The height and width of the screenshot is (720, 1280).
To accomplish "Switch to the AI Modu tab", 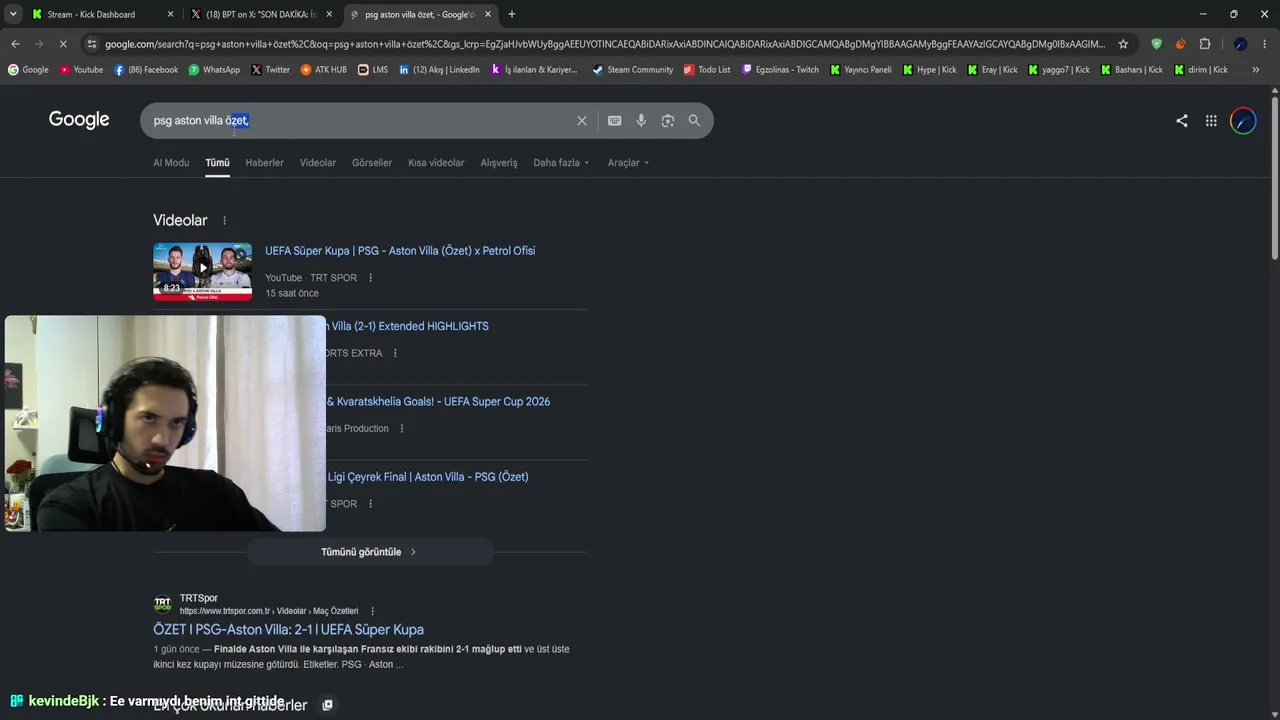I will 171,163.
